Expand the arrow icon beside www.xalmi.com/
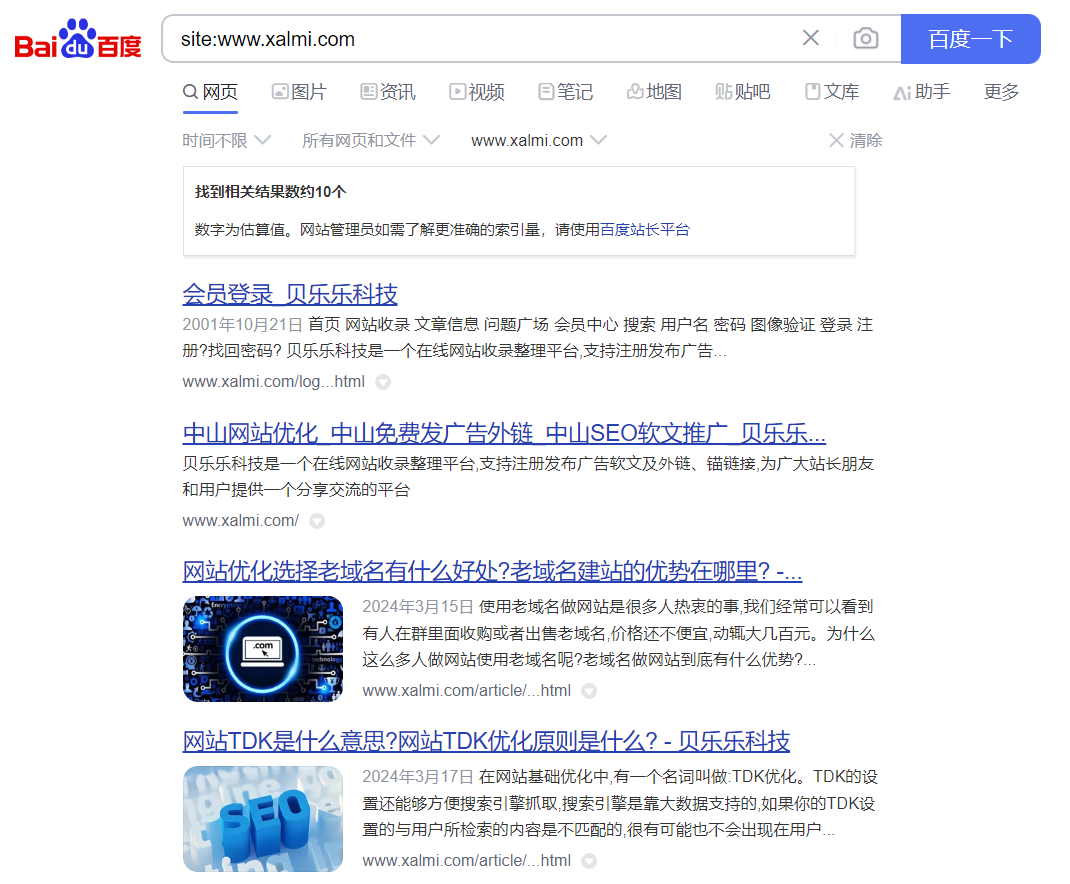Viewport: 1070px width, 884px height. [x=317, y=522]
